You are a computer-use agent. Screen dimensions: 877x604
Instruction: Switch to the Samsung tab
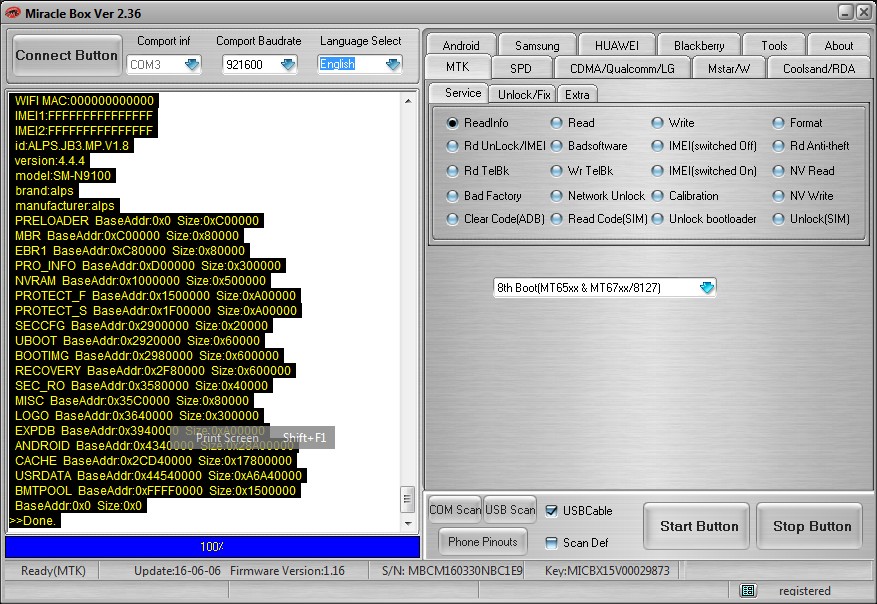coord(537,45)
